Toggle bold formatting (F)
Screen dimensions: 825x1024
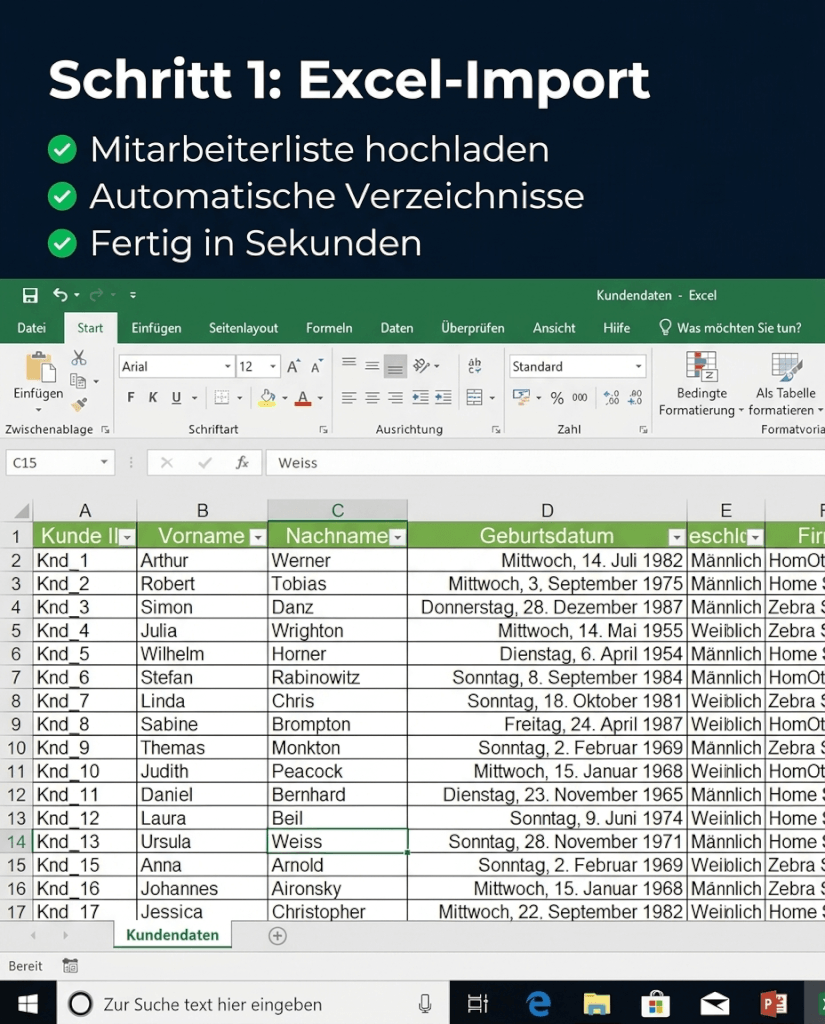[131, 397]
